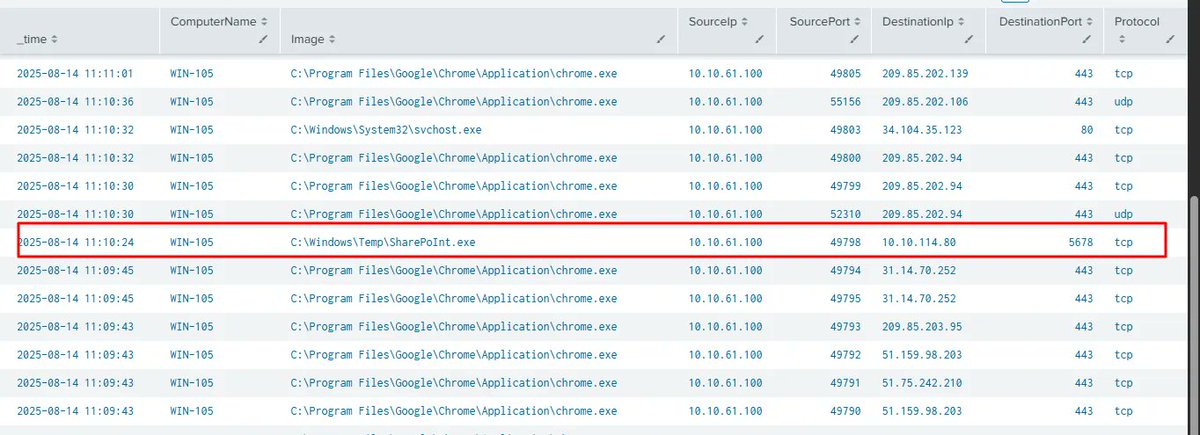
Task: Click source port 49791
Action: 844,383
